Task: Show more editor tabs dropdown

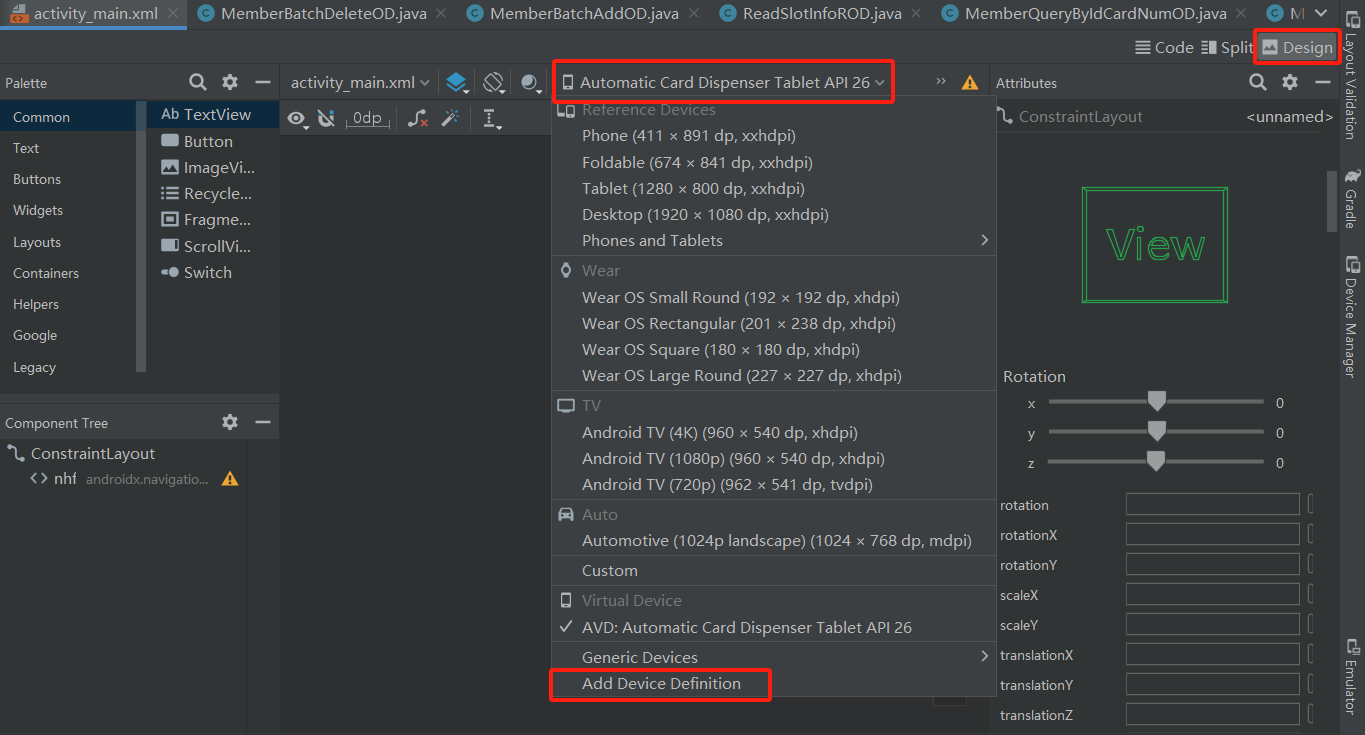Action: tap(1320, 13)
